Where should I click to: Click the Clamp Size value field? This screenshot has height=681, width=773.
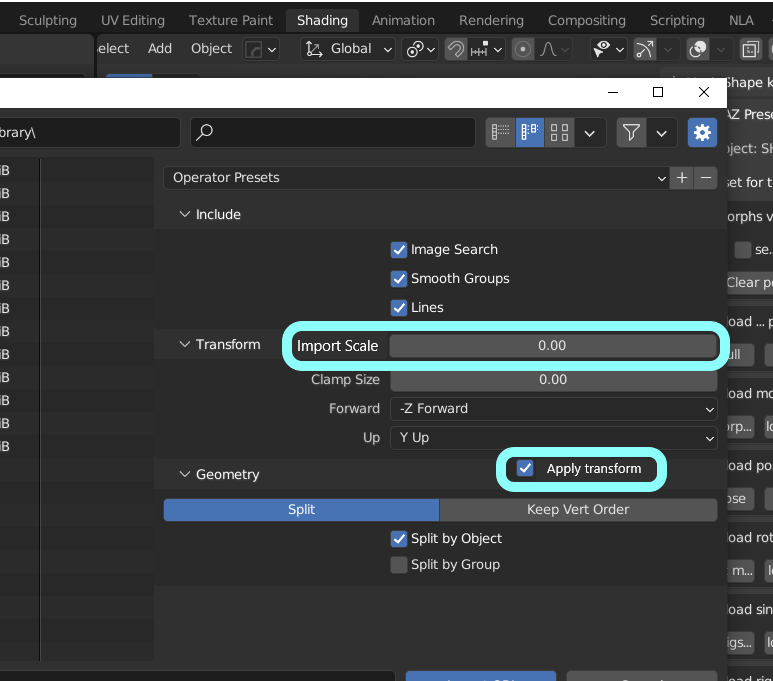click(554, 379)
